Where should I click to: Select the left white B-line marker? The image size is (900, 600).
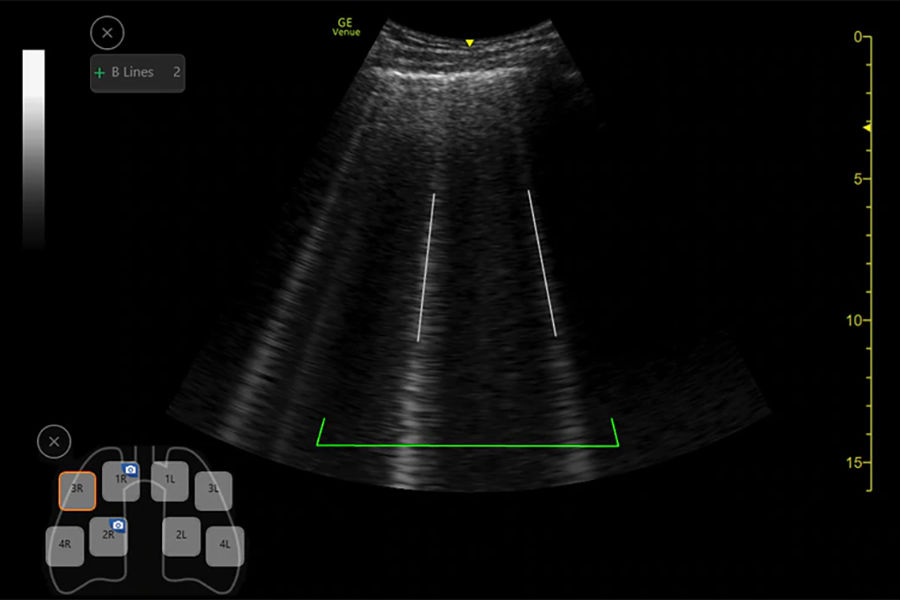point(426,267)
